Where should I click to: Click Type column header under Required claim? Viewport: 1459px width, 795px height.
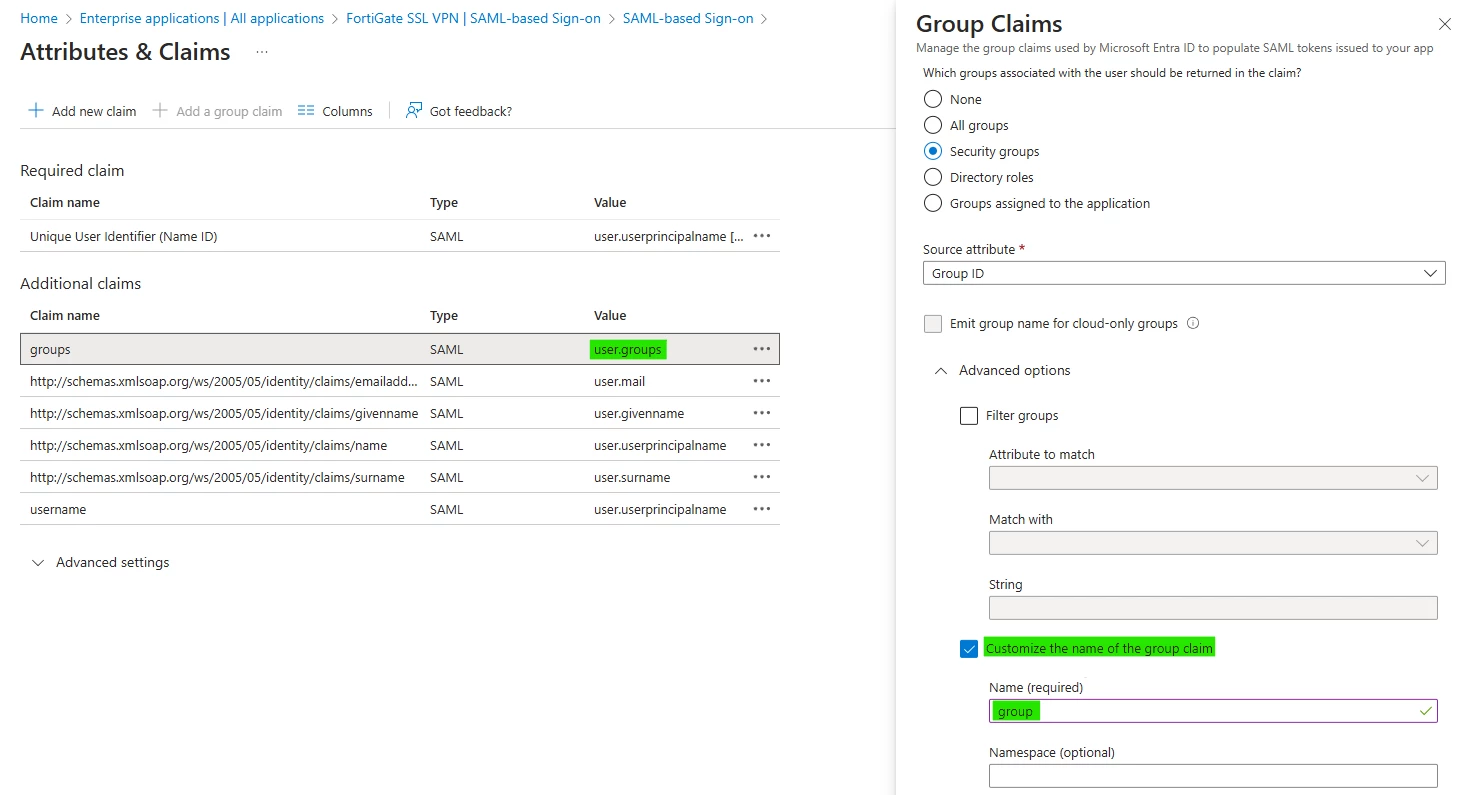tap(444, 202)
